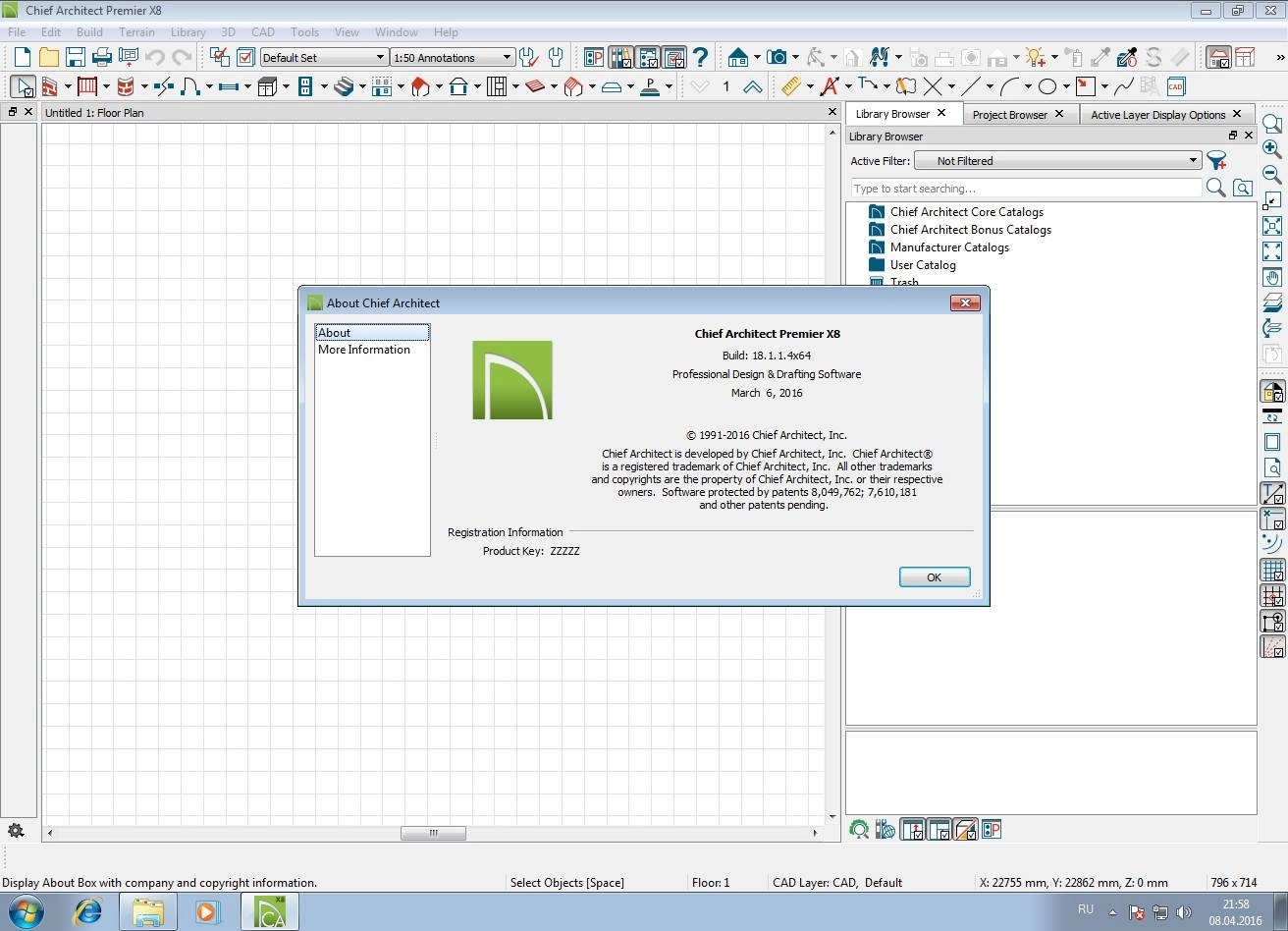The image size is (1288, 931).
Task: Select the Circle CAD tool
Action: [1046, 86]
